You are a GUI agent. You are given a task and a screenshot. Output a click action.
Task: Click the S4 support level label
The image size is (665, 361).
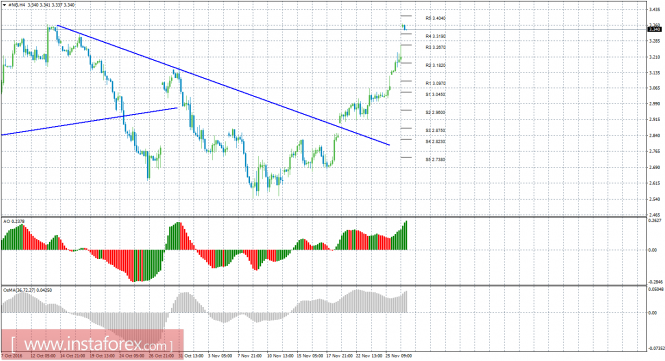click(436, 142)
